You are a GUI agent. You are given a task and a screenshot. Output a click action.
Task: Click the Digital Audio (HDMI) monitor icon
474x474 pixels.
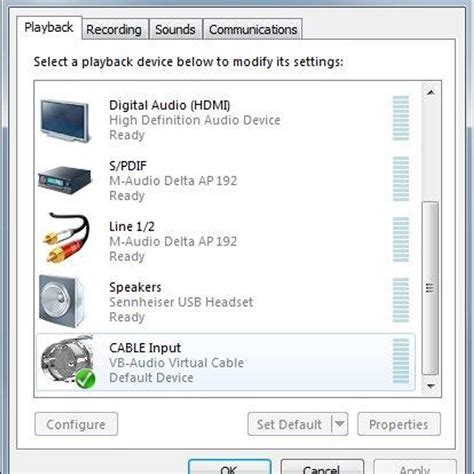(x=65, y=121)
